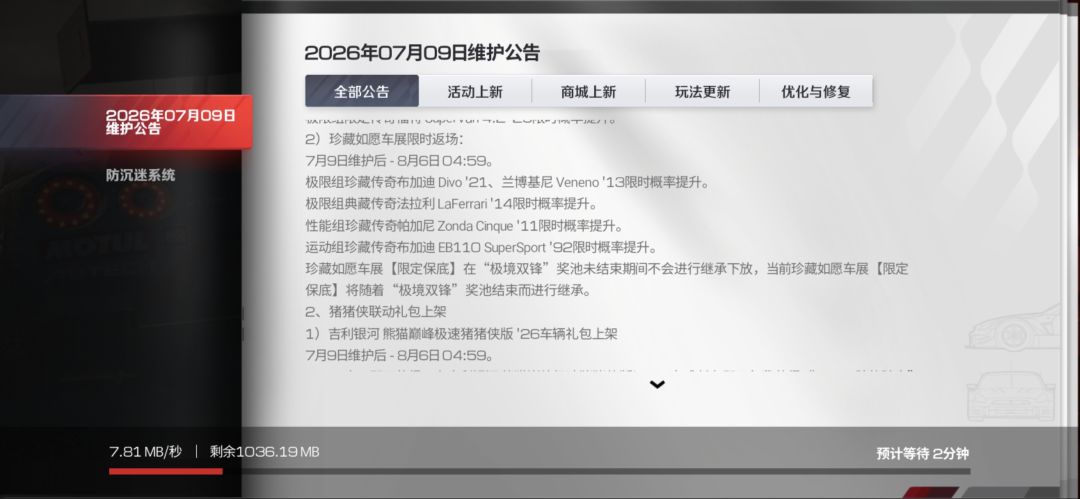Select the 全部公告 tab
This screenshot has width=1080, height=499.
(x=362, y=92)
